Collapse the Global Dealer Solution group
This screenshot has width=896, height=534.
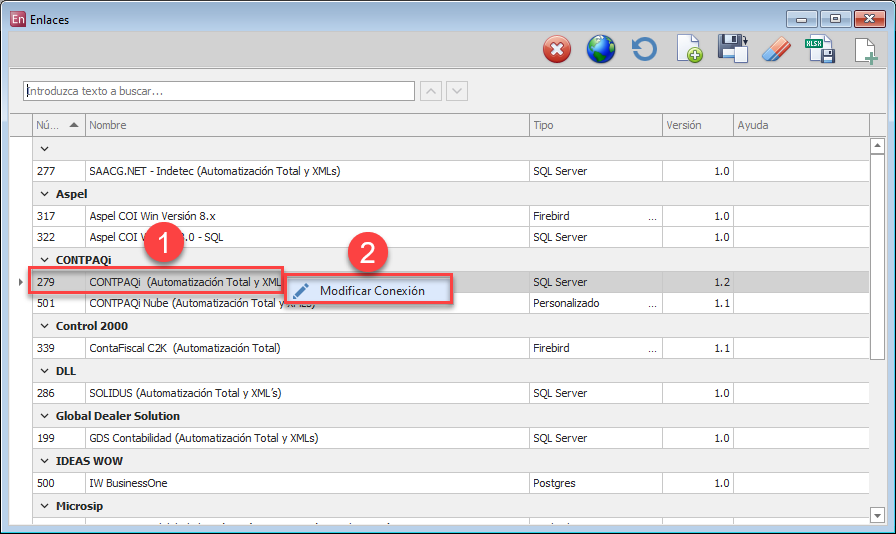click(x=45, y=416)
